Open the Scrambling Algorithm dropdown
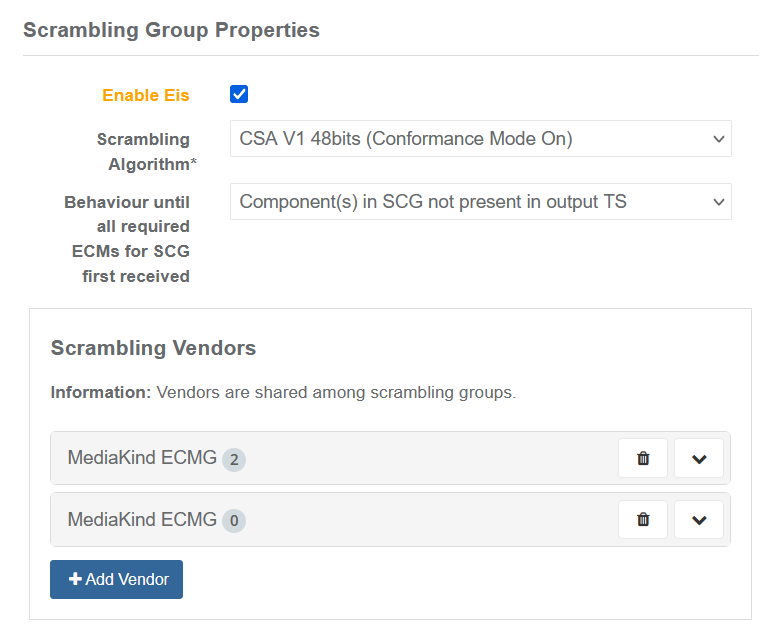The height and width of the screenshot is (639, 779). [480, 139]
